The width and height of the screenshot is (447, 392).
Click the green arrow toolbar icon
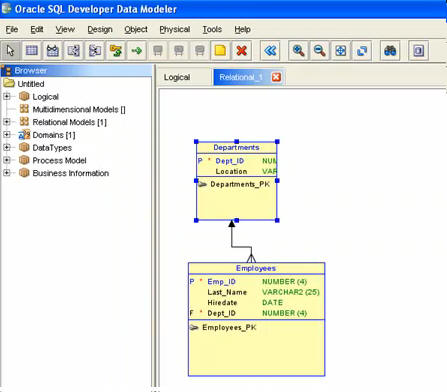point(137,51)
